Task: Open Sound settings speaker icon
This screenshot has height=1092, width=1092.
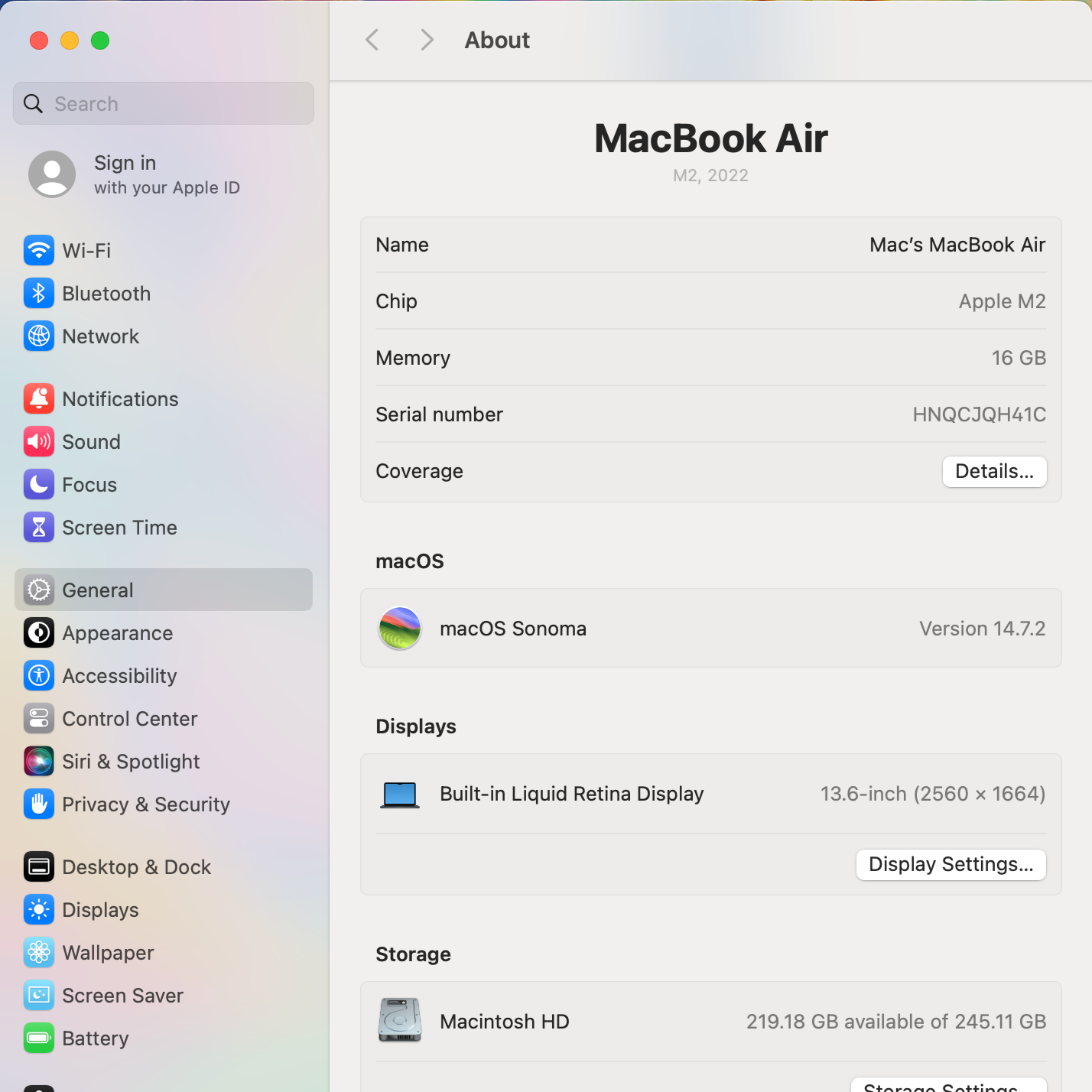Action: (x=39, y=441)
